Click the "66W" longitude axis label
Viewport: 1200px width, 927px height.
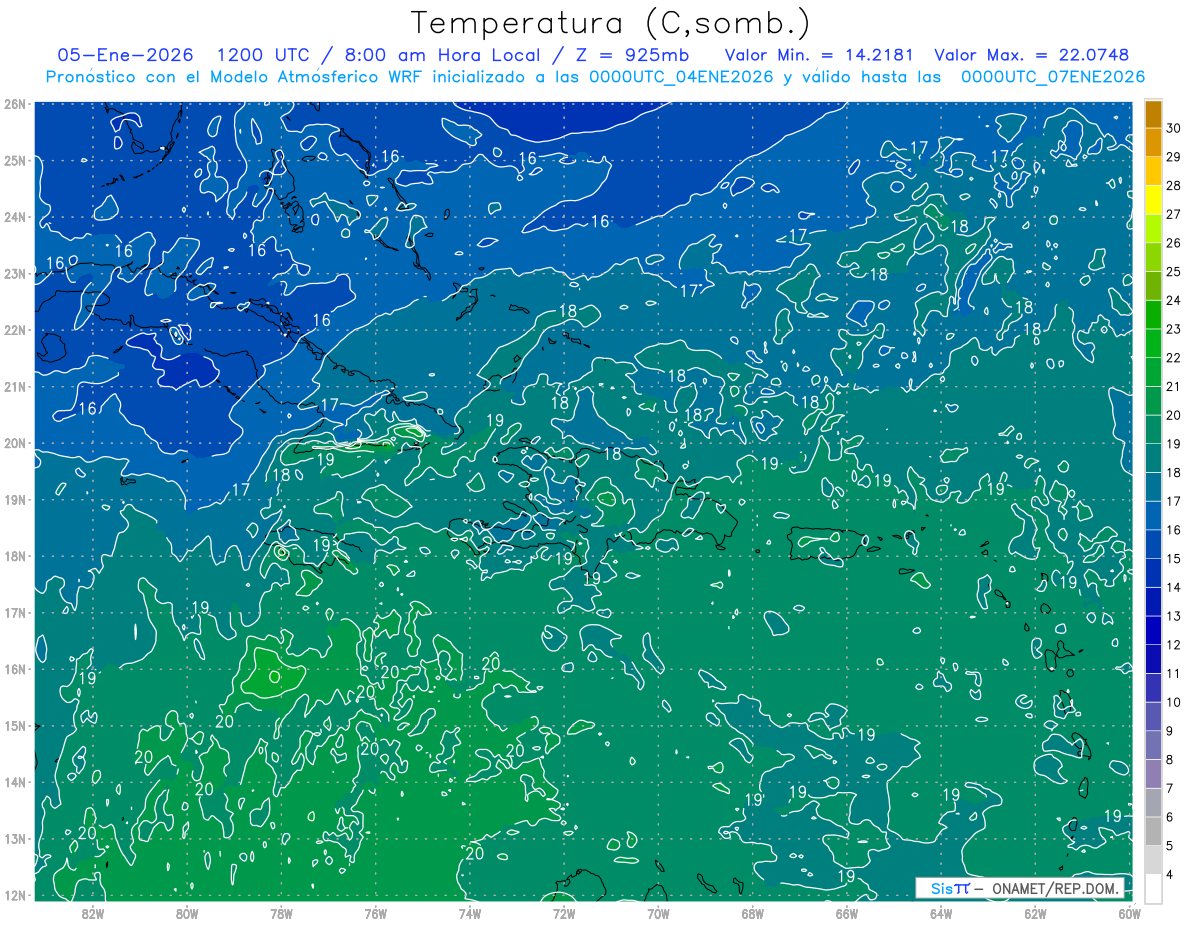click(x=847, y=913)
